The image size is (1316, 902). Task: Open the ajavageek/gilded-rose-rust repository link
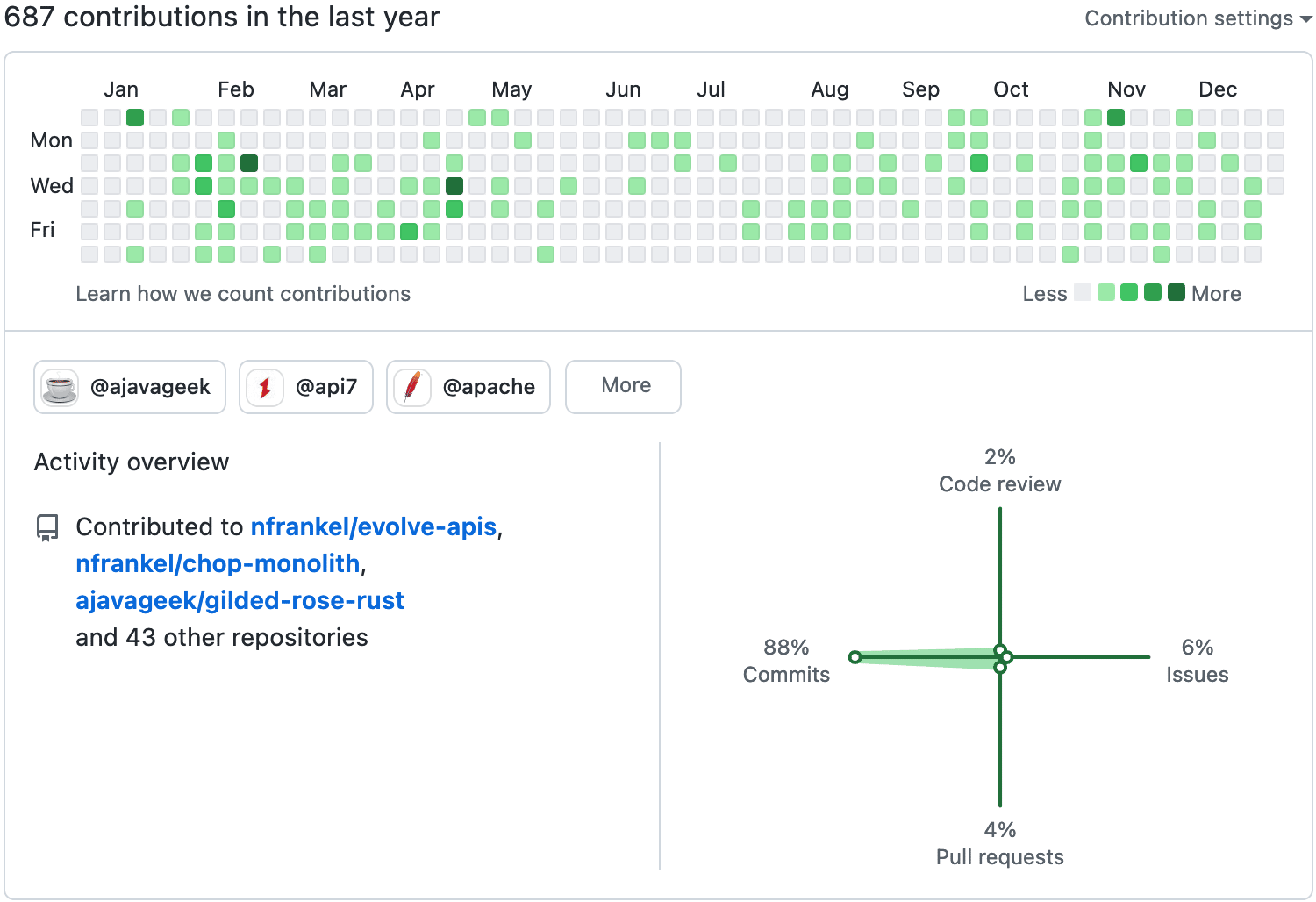coord(240,601)
